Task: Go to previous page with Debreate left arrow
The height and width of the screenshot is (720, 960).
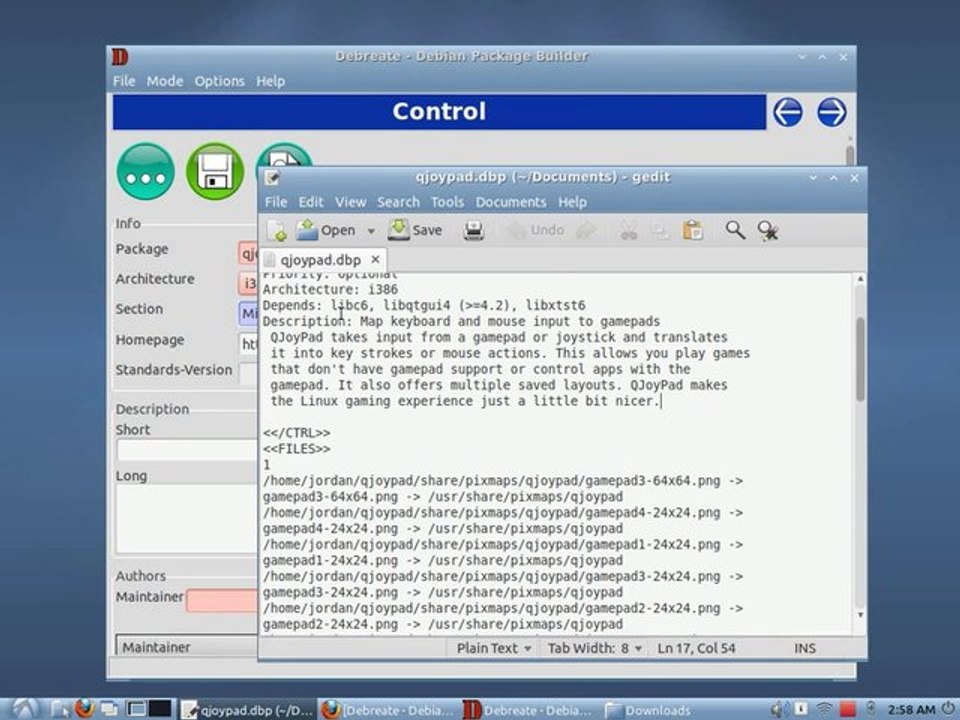Action: tap(787, 112)
